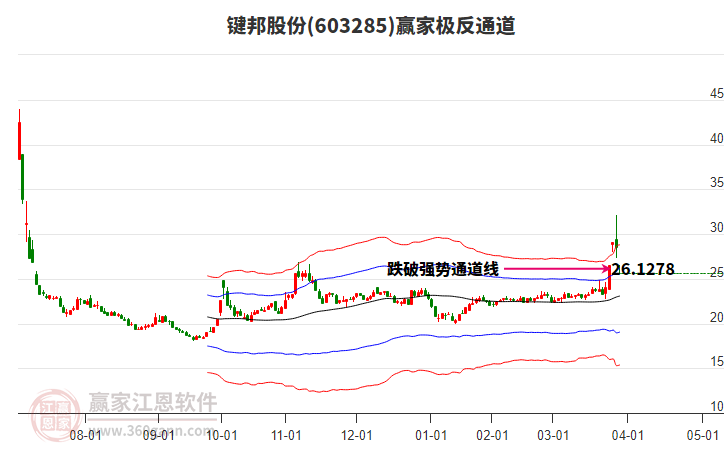This screenshot has height=450, width=726.
Task: Click the 20 price axis label
Action: (717, 318)
